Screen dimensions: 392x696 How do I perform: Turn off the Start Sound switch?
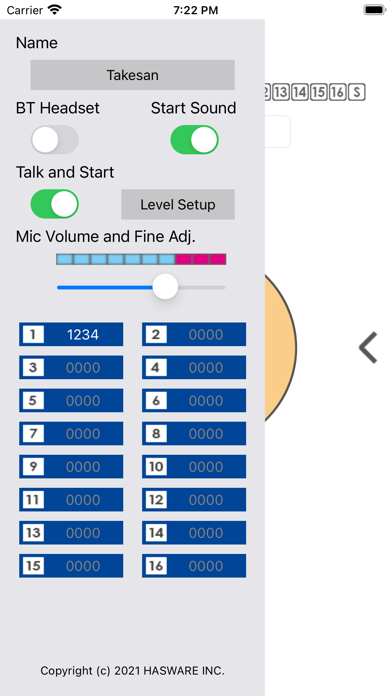point(194,139)
